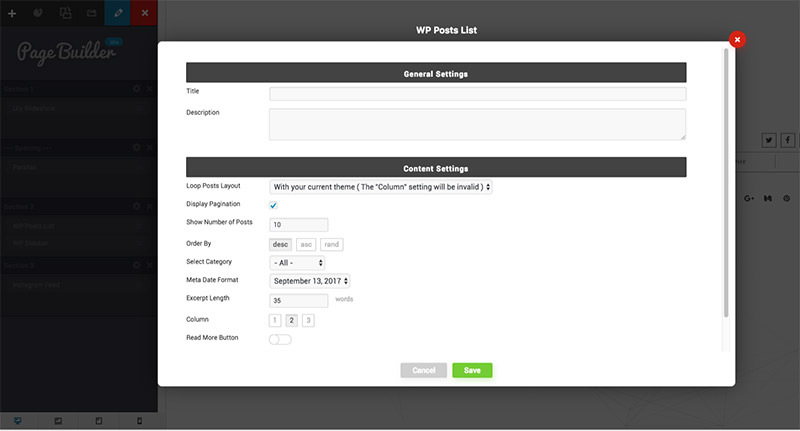Enable the Read More Button toggle
800x431 pixels.
280,339
